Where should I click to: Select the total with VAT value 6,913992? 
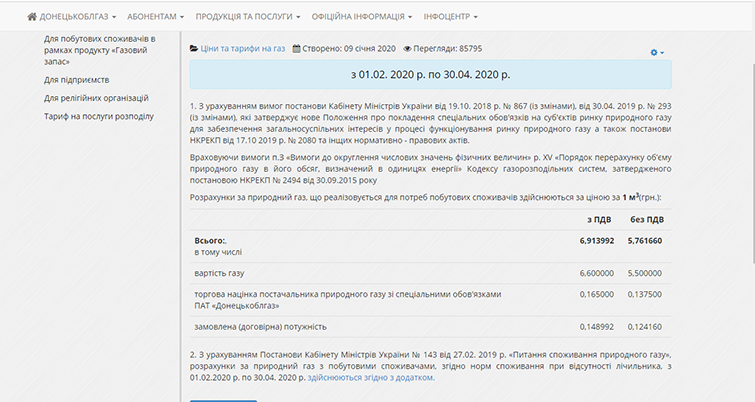[597, 241]
